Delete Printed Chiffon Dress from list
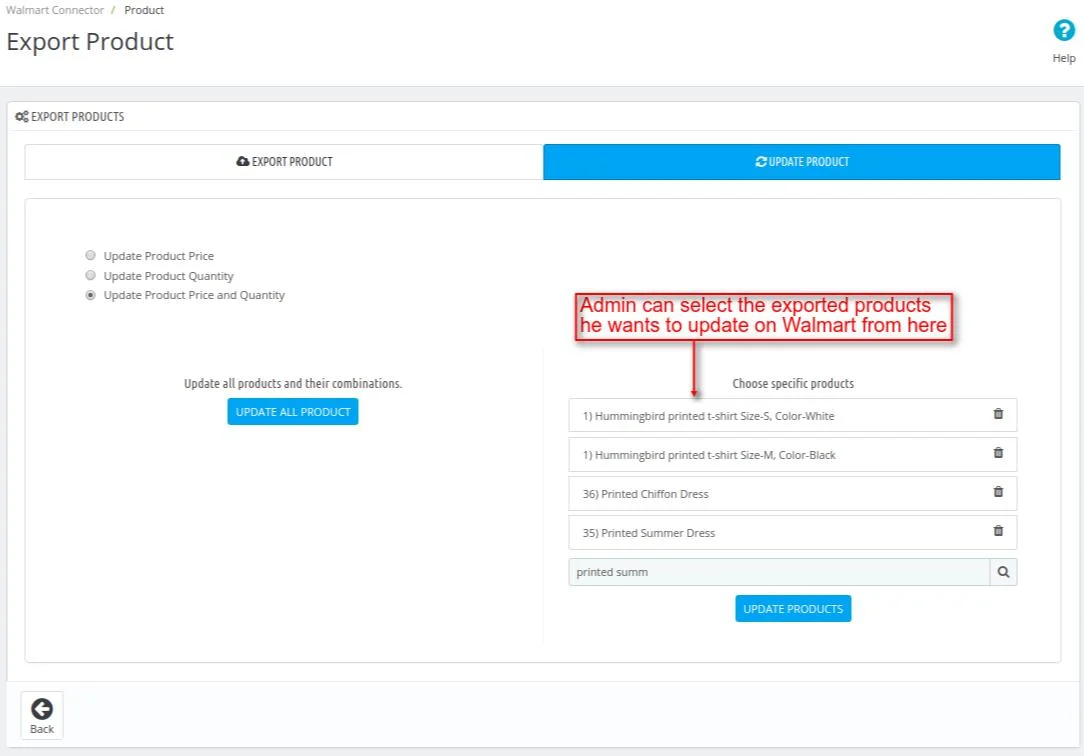This screenshot has width=1084, height=756. [998, 492]
